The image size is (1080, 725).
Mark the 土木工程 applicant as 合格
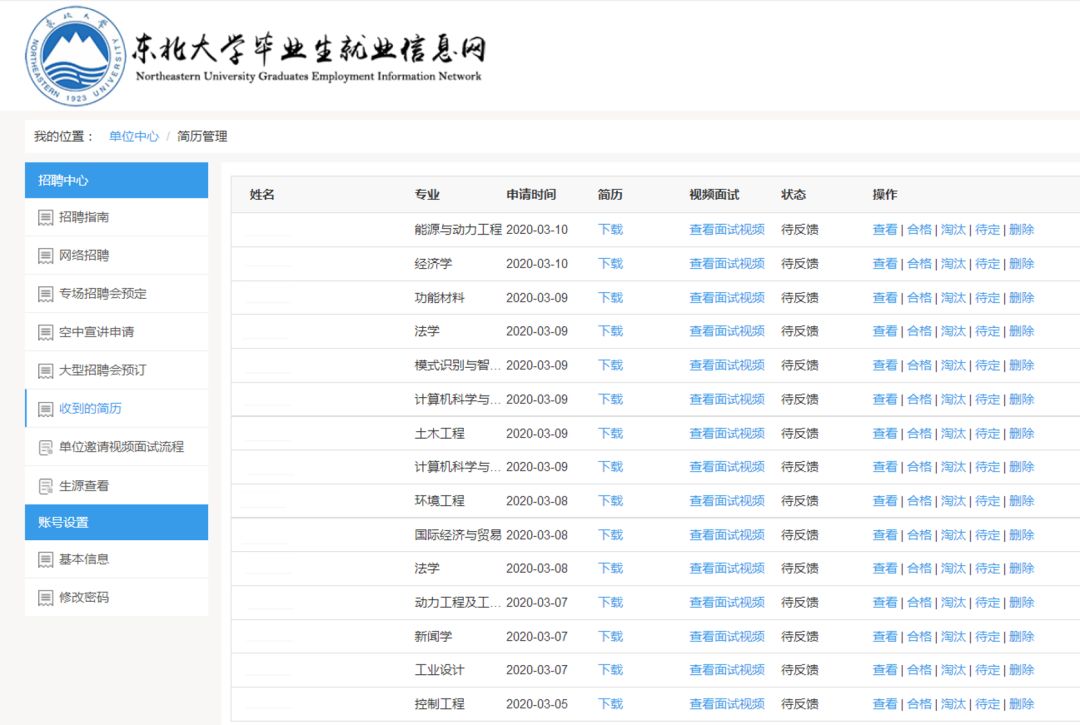point(919,432)
